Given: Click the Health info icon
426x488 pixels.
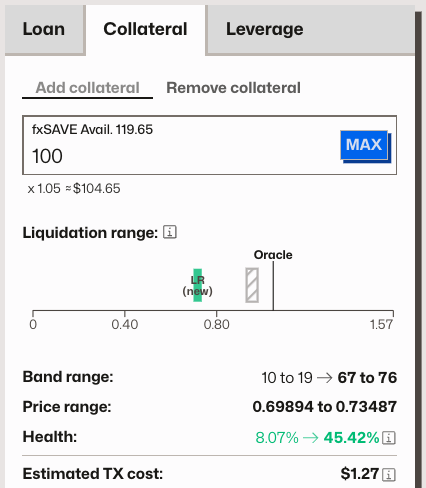Looking at the screenshot, I should pos(389,438).
